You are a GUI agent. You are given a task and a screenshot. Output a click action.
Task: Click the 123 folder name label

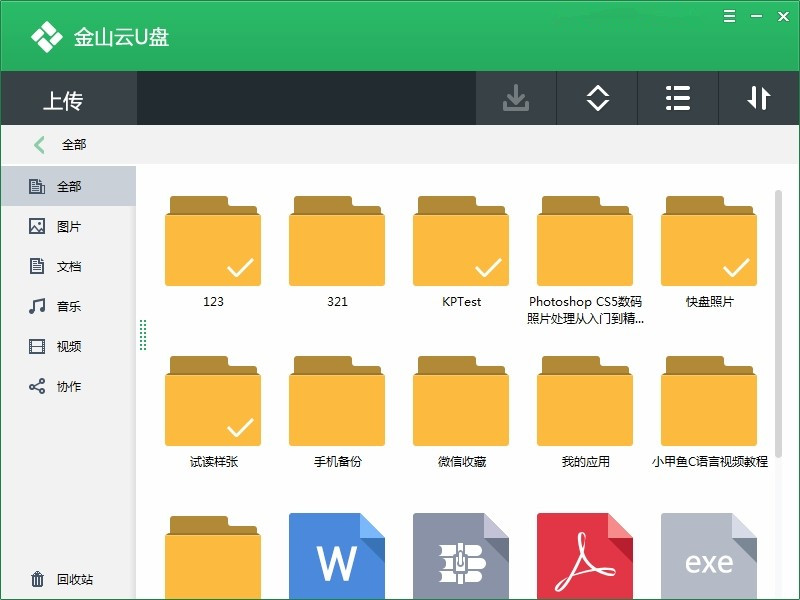[213, 302]
